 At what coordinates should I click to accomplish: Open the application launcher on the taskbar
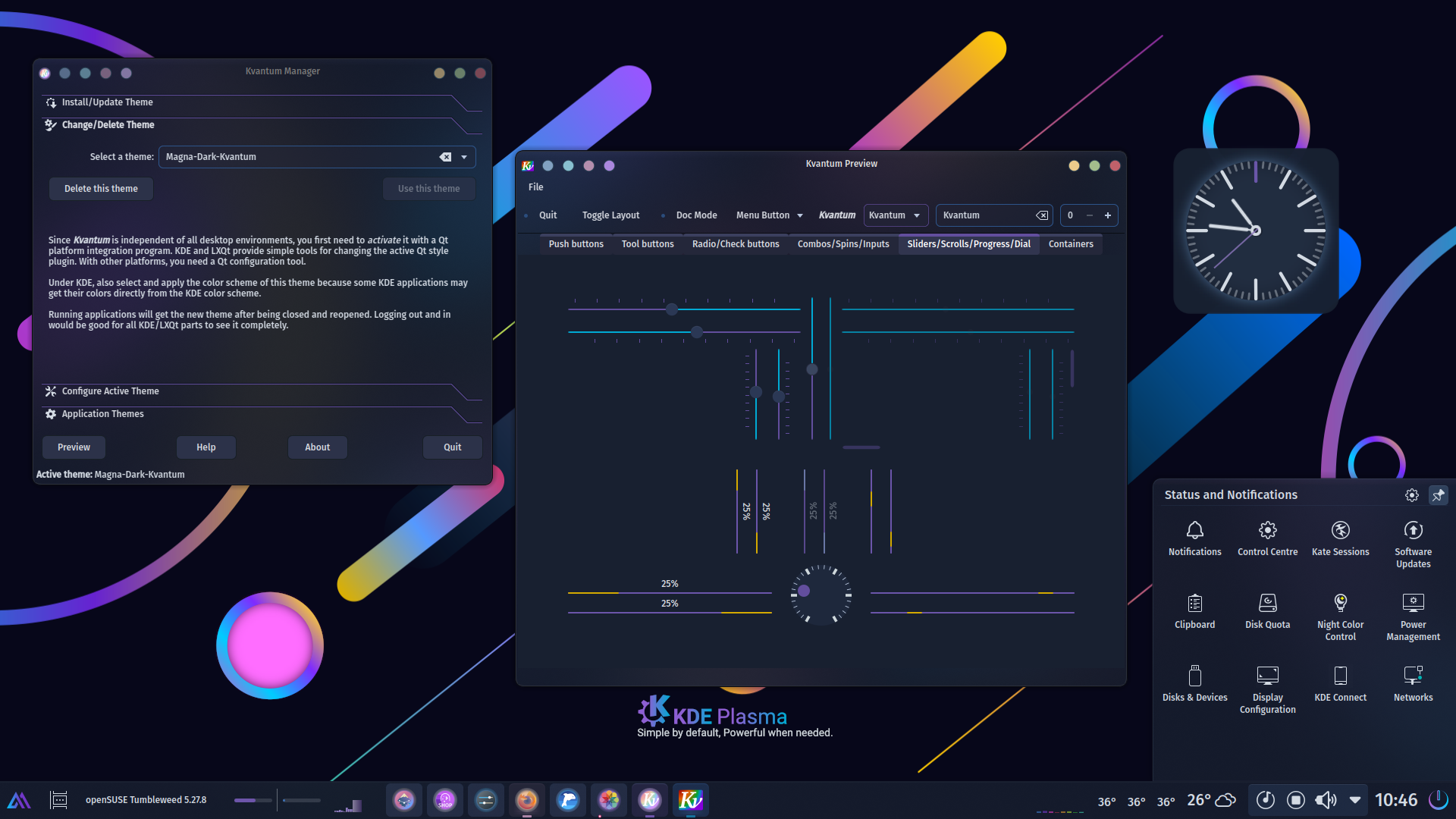[x=19, y=800]
